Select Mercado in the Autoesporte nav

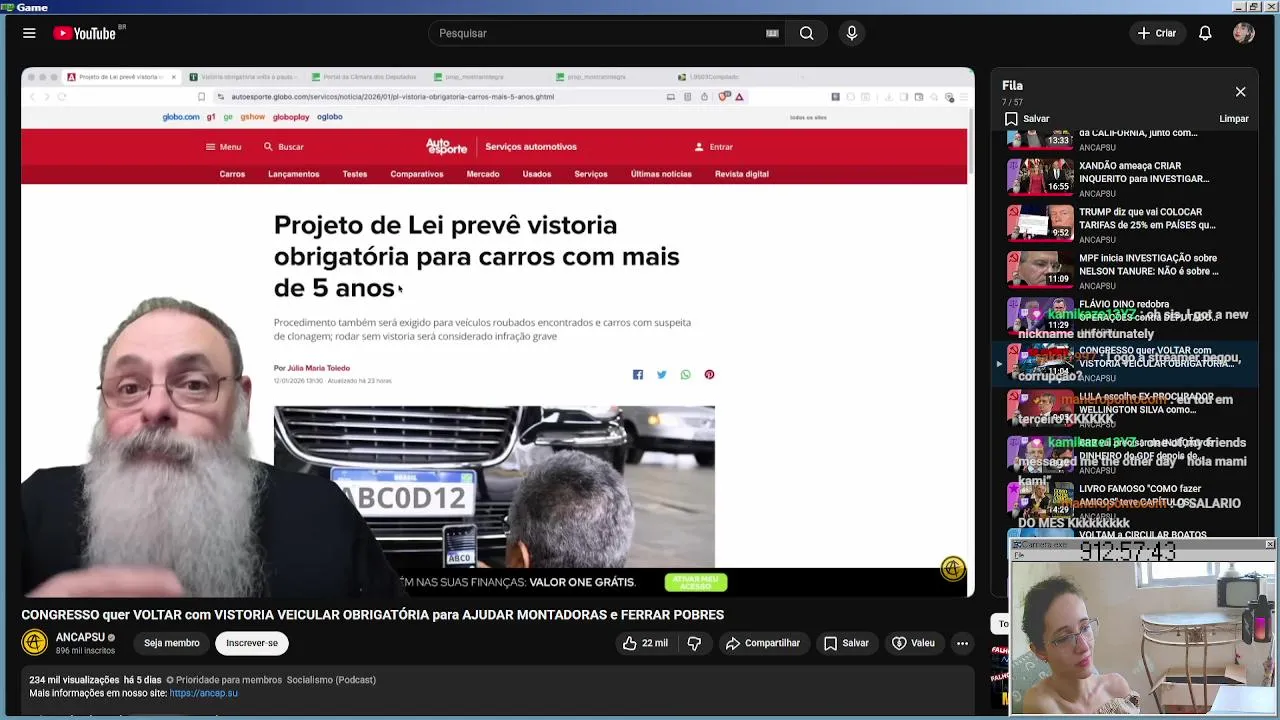point(483,174)
